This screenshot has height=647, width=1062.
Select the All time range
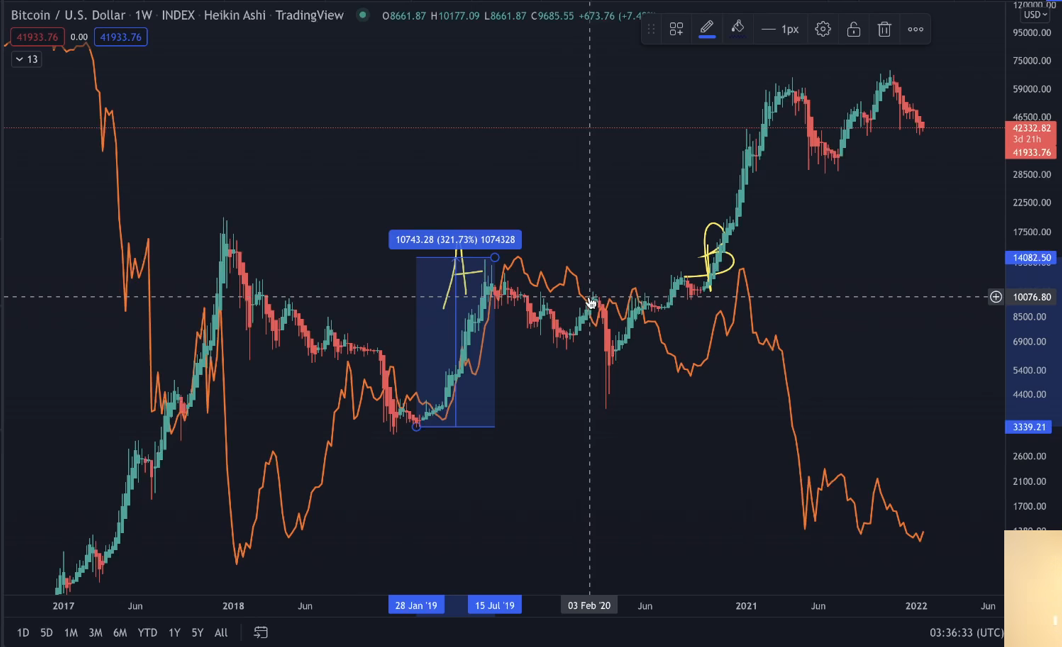[x=221, y=633]
